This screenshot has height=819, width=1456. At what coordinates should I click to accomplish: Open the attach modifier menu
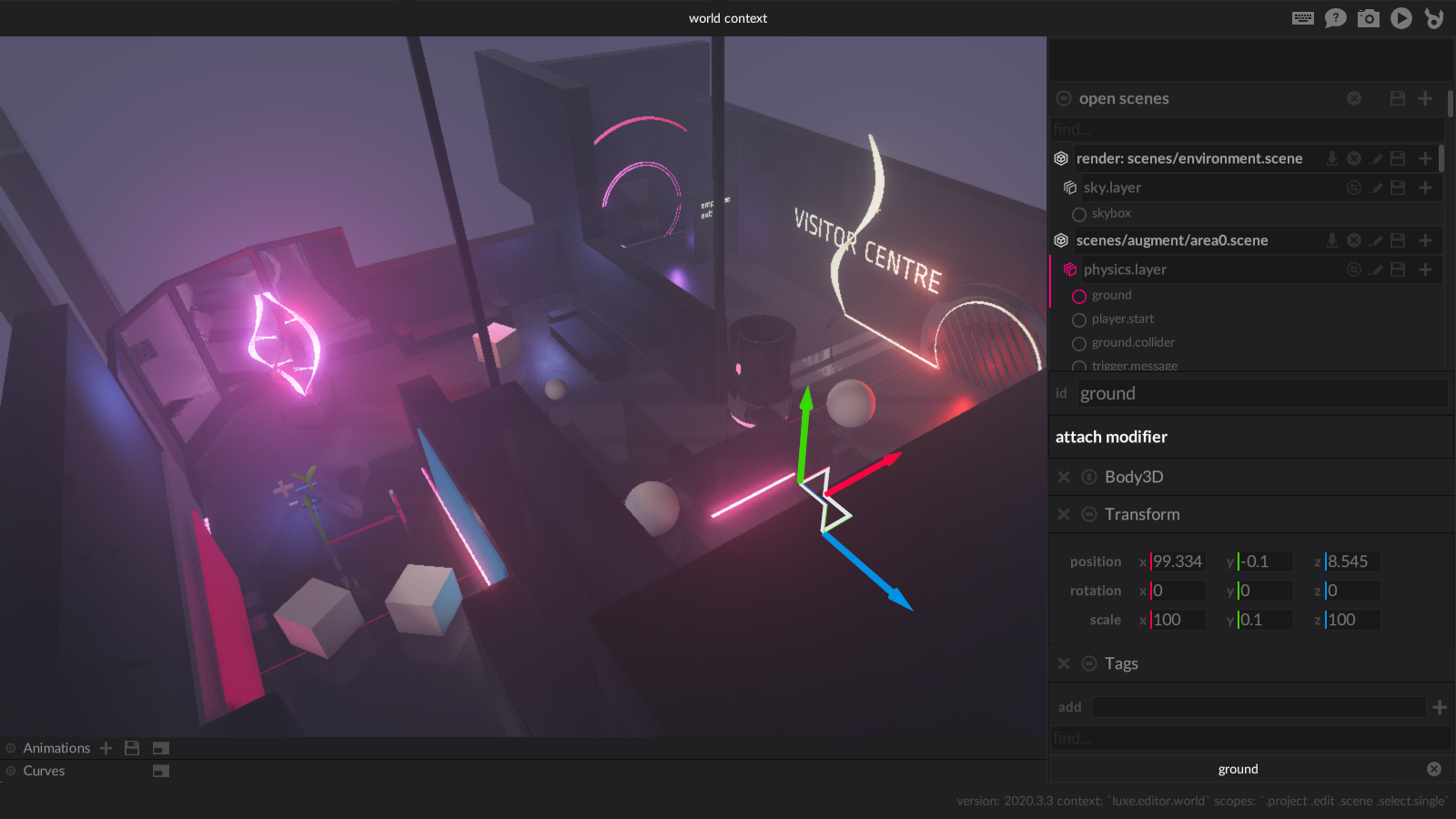(1111, 437)
